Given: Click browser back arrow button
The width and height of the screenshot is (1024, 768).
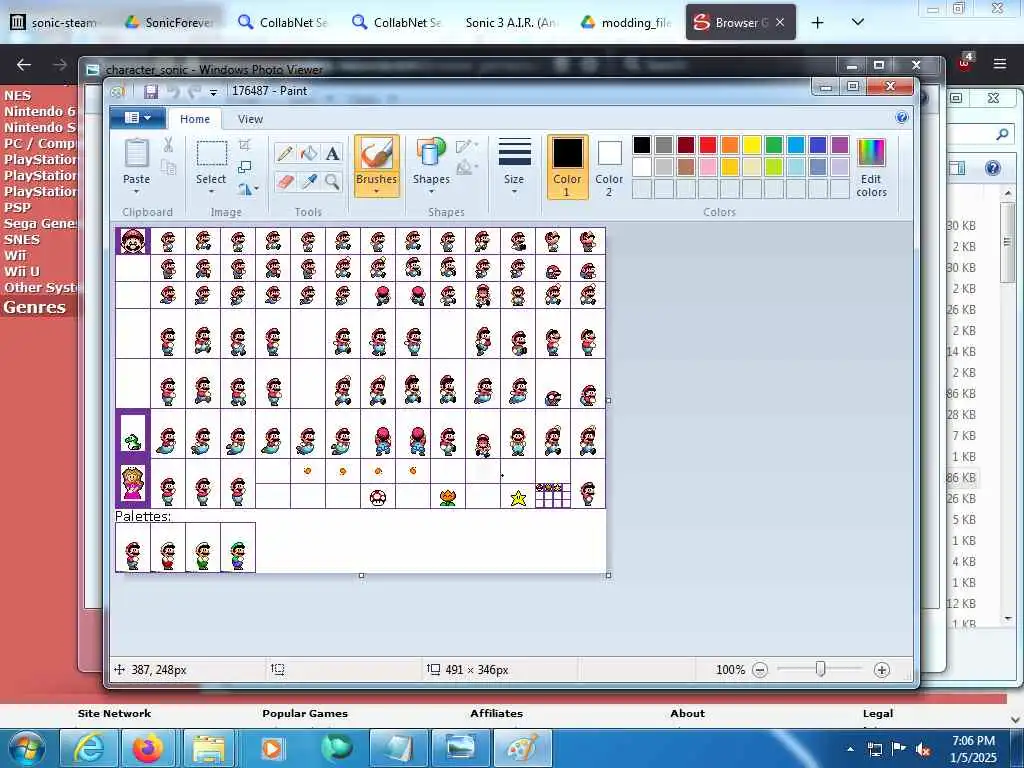Looking at the screenshot, I should 24,65.
